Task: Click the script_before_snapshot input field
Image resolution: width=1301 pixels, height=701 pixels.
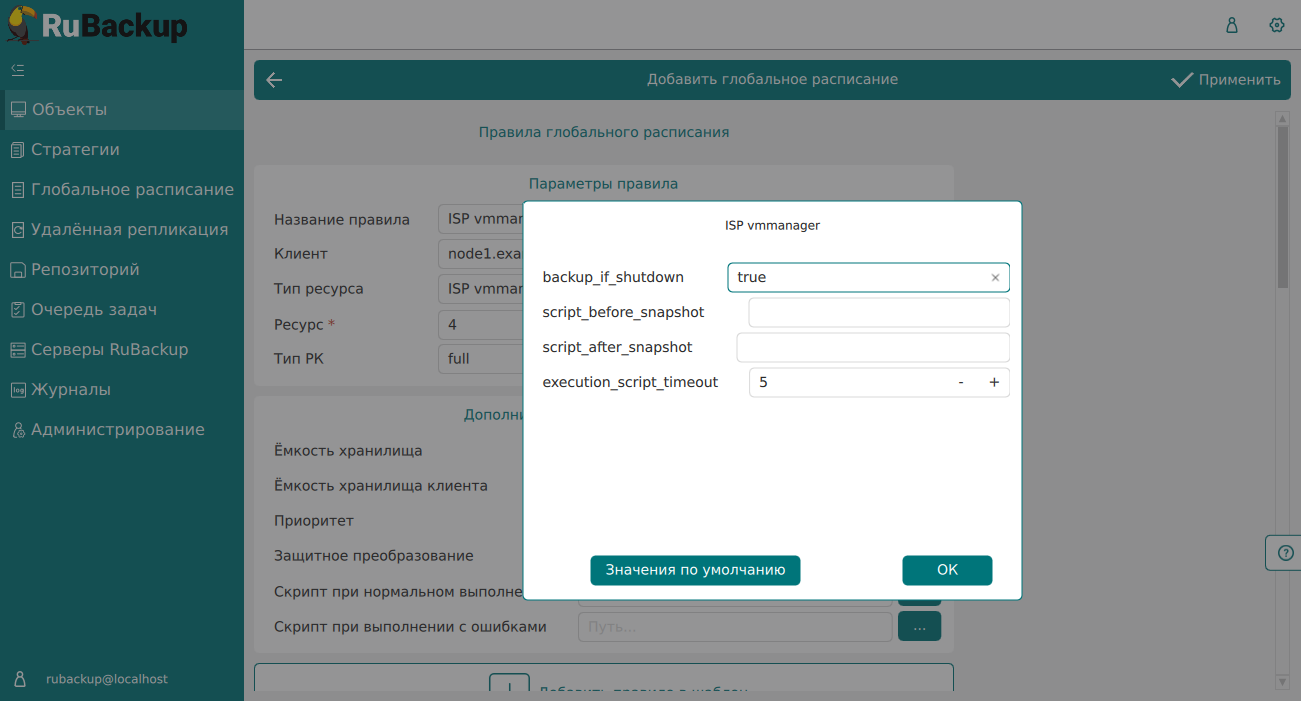Action: click(x=878, y=312)
